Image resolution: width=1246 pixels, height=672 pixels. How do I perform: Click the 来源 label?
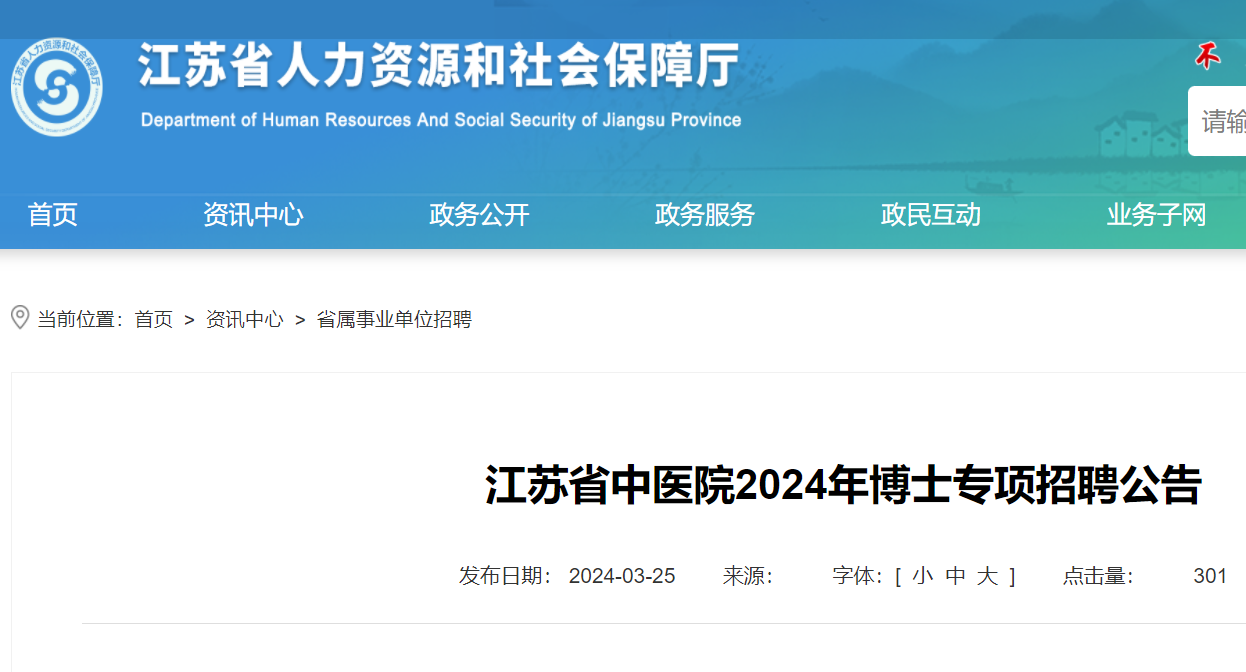(x=748, y=576)
